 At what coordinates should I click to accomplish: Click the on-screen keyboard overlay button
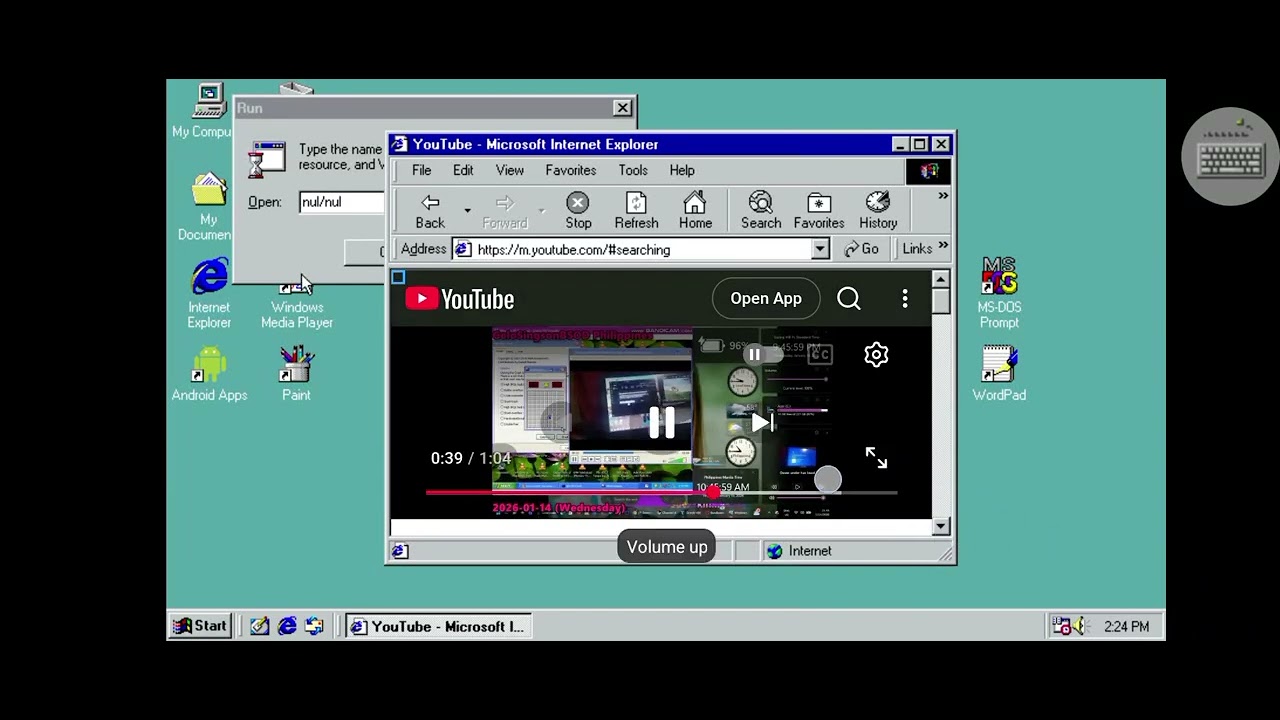pyautogui.click(x=1230, y=157)
